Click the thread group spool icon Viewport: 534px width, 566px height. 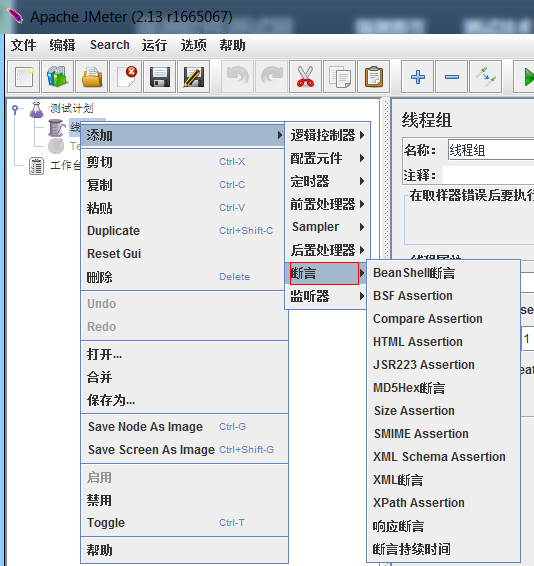(56, 127)
